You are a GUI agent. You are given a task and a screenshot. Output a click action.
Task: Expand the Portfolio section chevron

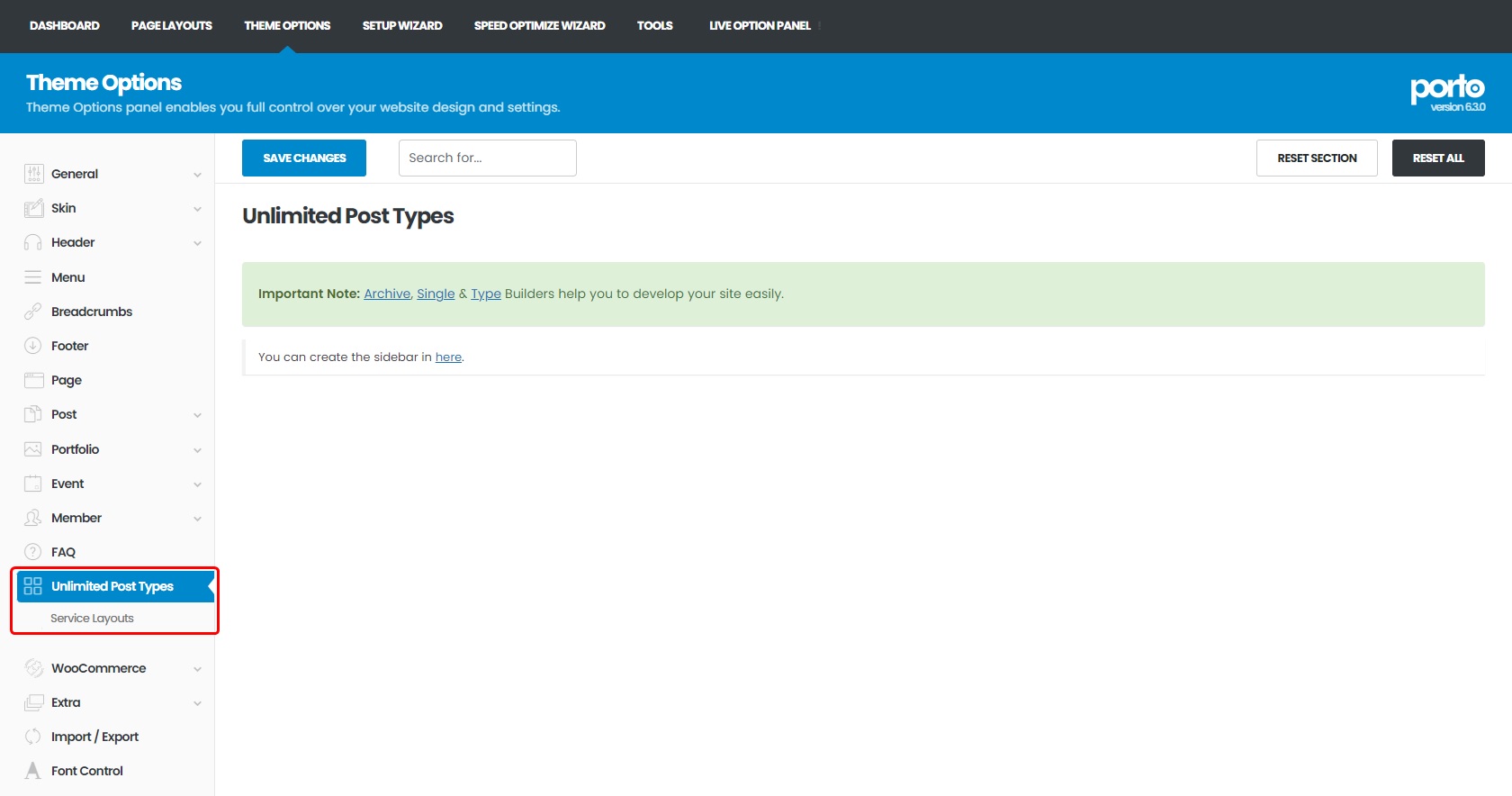coord(197,450)
